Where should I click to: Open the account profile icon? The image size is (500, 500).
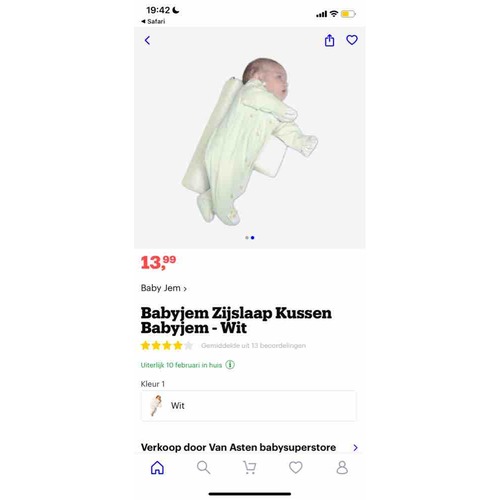[x=342, y=467]
